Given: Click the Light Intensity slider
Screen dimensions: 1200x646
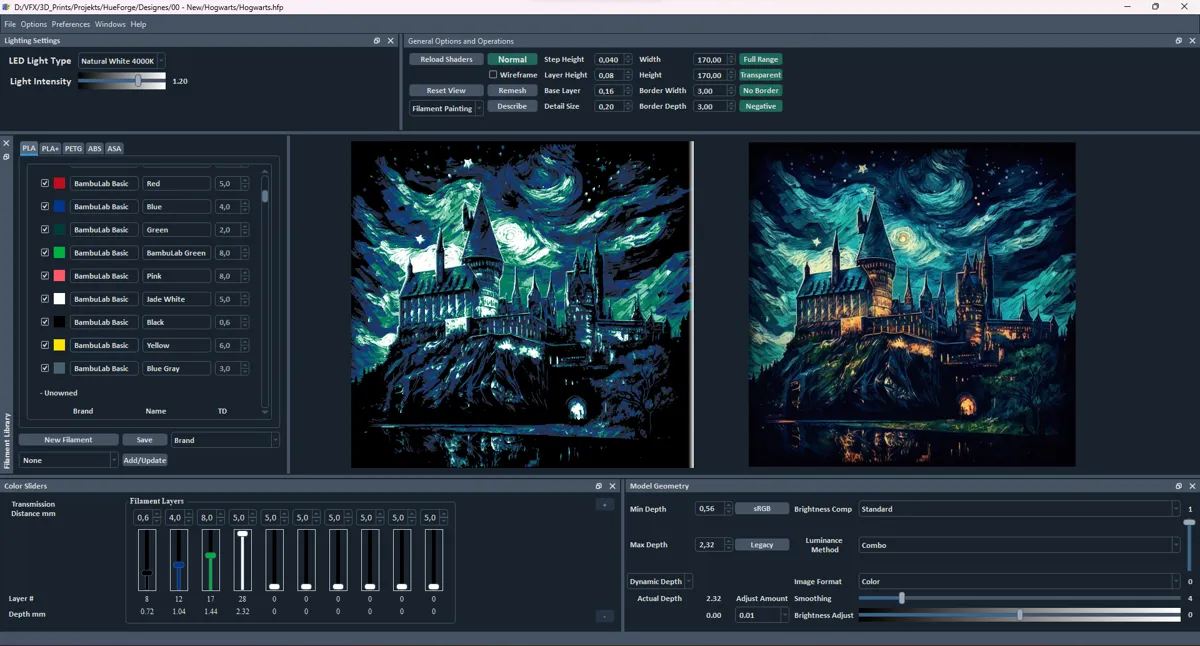Looking at the screenshot, I should 122,81.
